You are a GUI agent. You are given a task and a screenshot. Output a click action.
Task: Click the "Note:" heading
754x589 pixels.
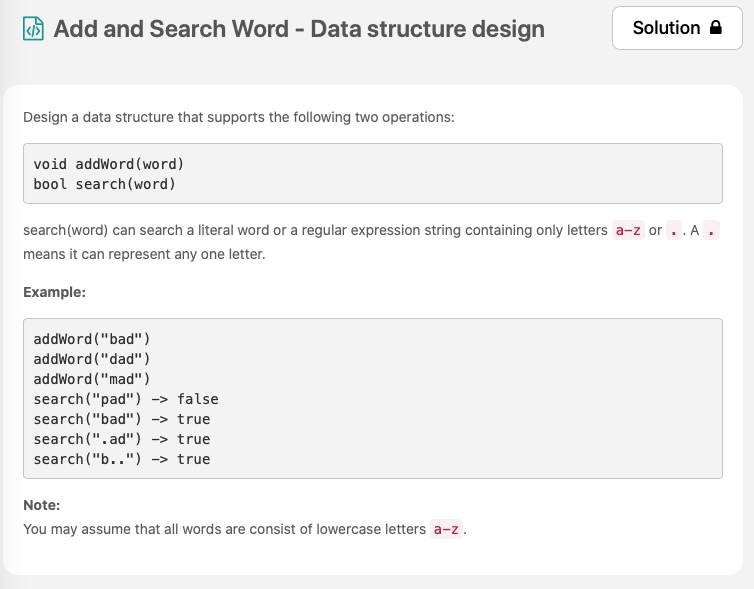pyautogui.click(x=42, y=505)
